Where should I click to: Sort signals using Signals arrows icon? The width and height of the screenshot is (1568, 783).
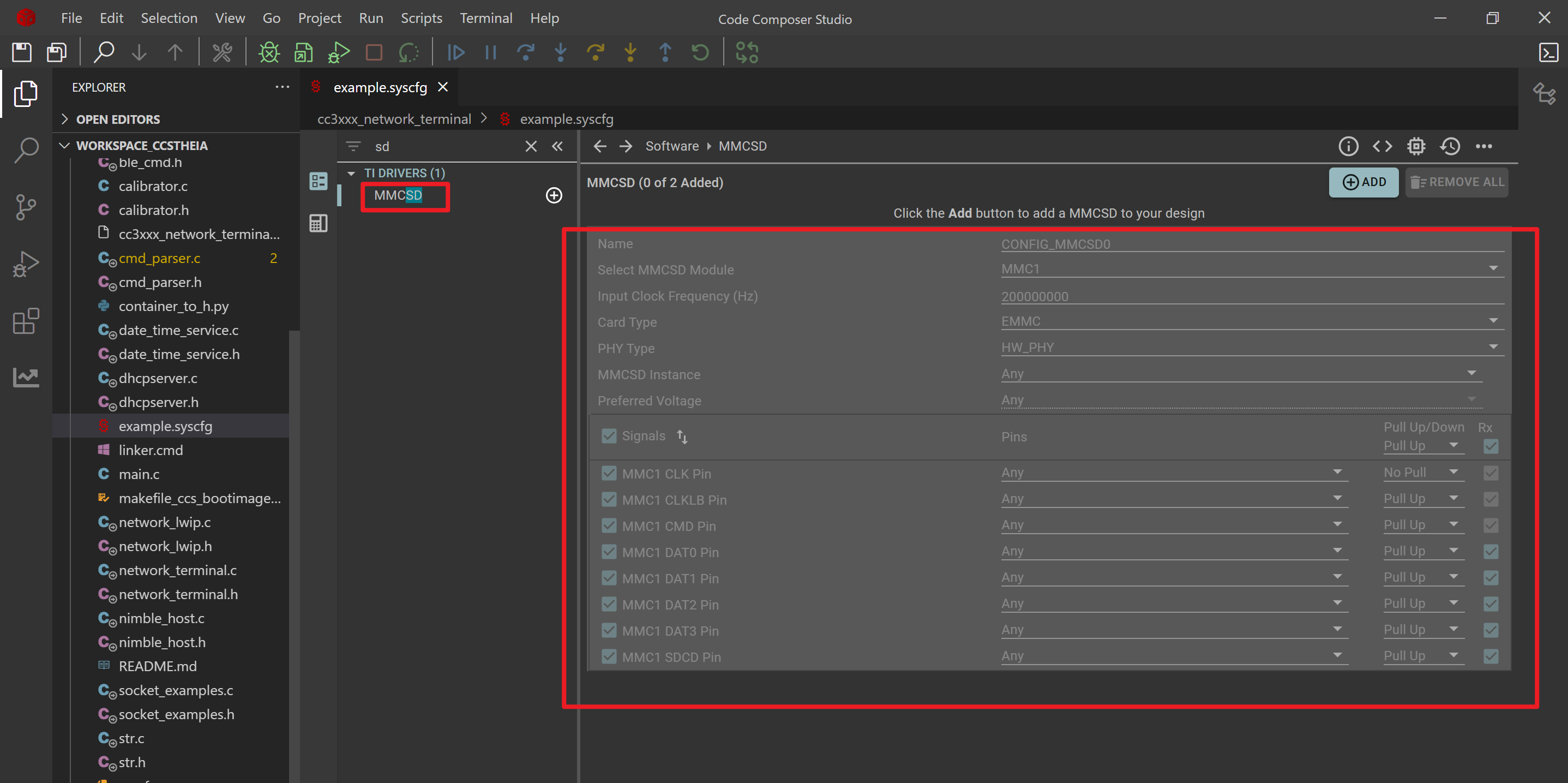682,436
